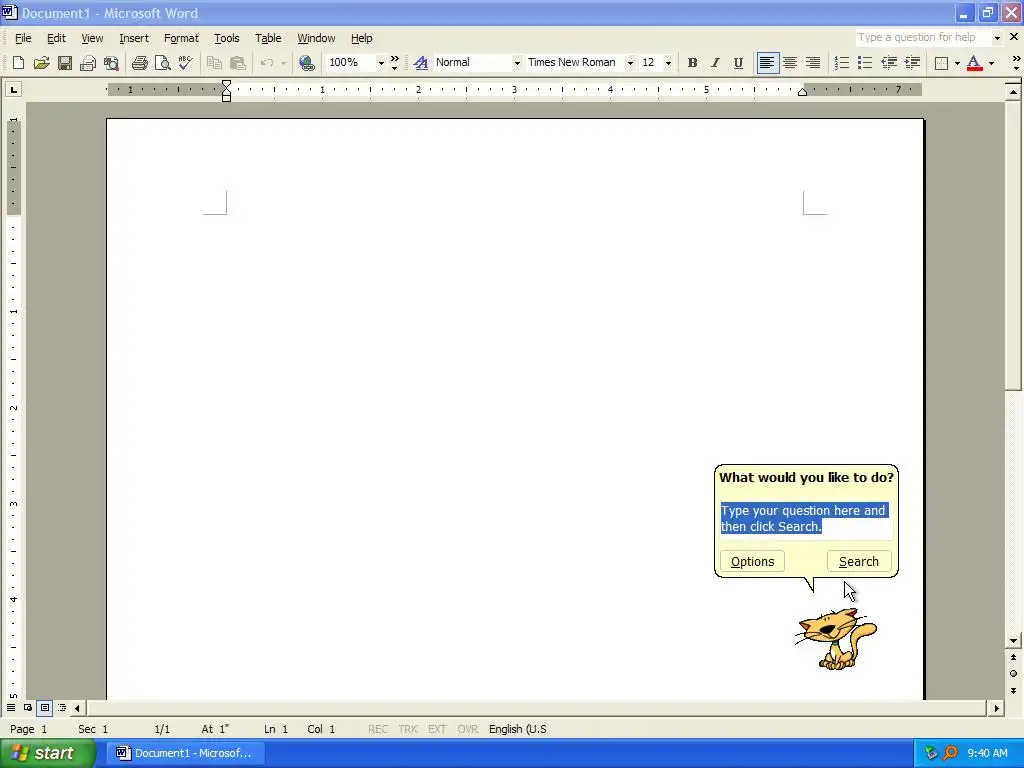
Task: Show more Standard toolbar options
Action: click(x=394, y=63)
